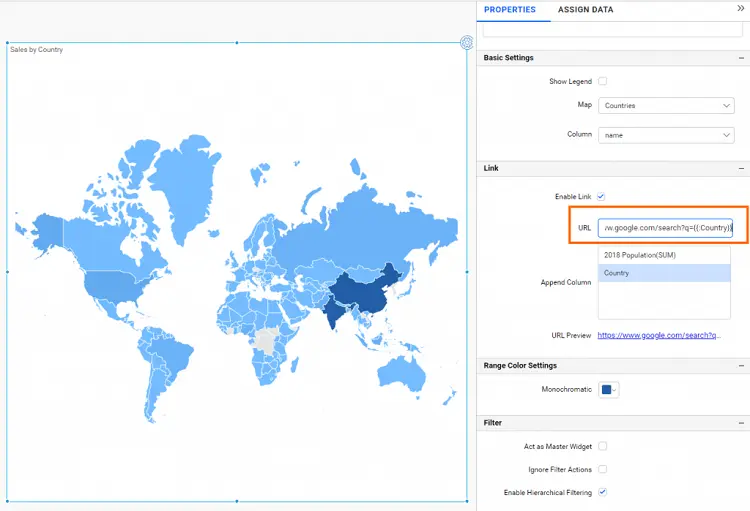
Task: Collapse the Basic Settings section
Action: click(x=741, y=58)
